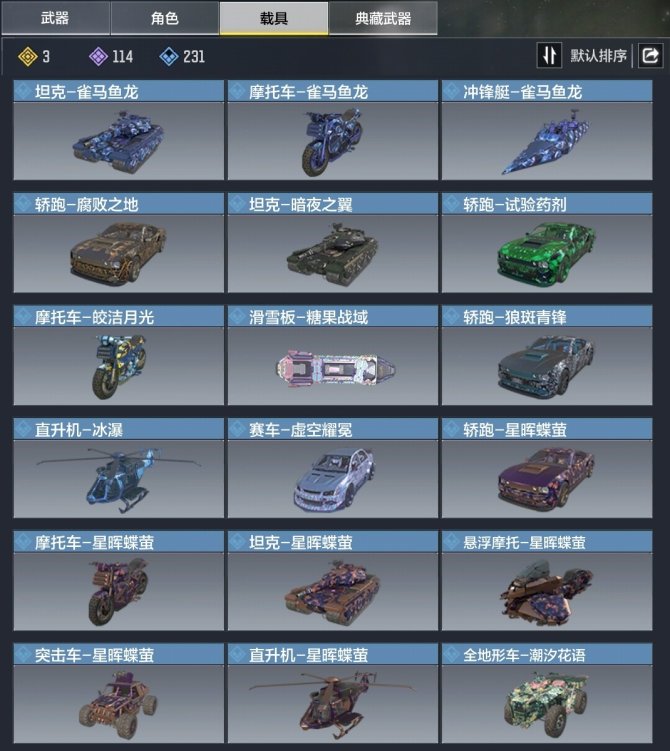
Task: Click the gold currency diamond icon
Action: [28, 57]
